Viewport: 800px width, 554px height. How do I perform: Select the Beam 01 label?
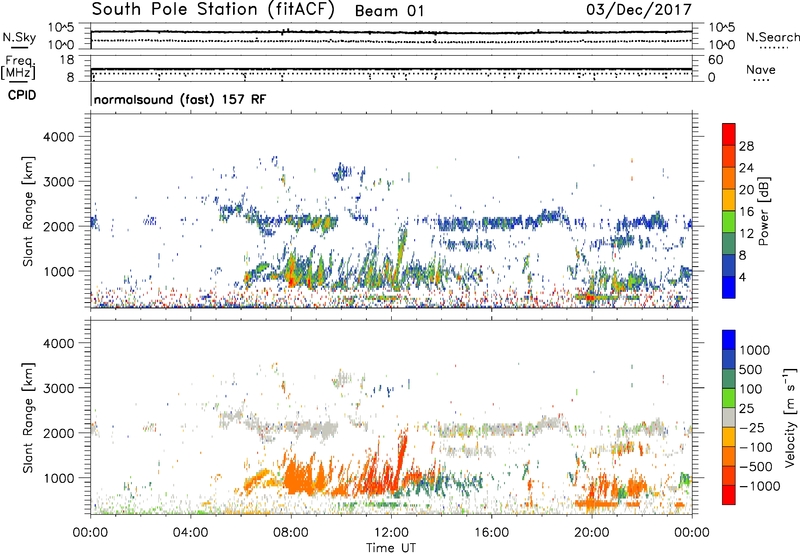[389, 11]
